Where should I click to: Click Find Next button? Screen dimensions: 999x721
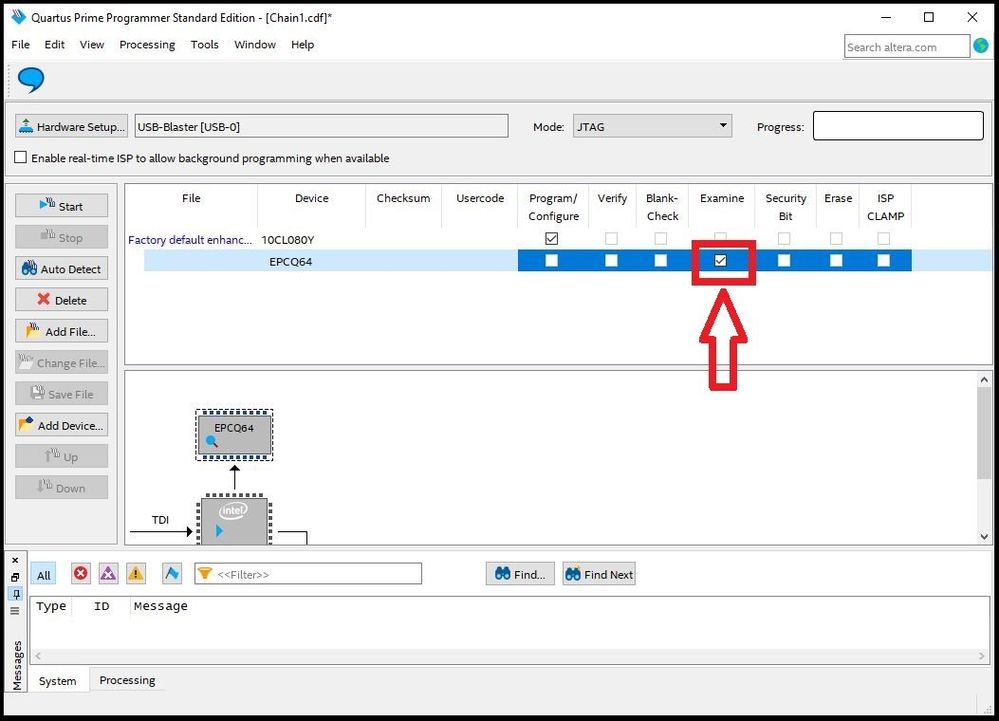coord(599,574)
